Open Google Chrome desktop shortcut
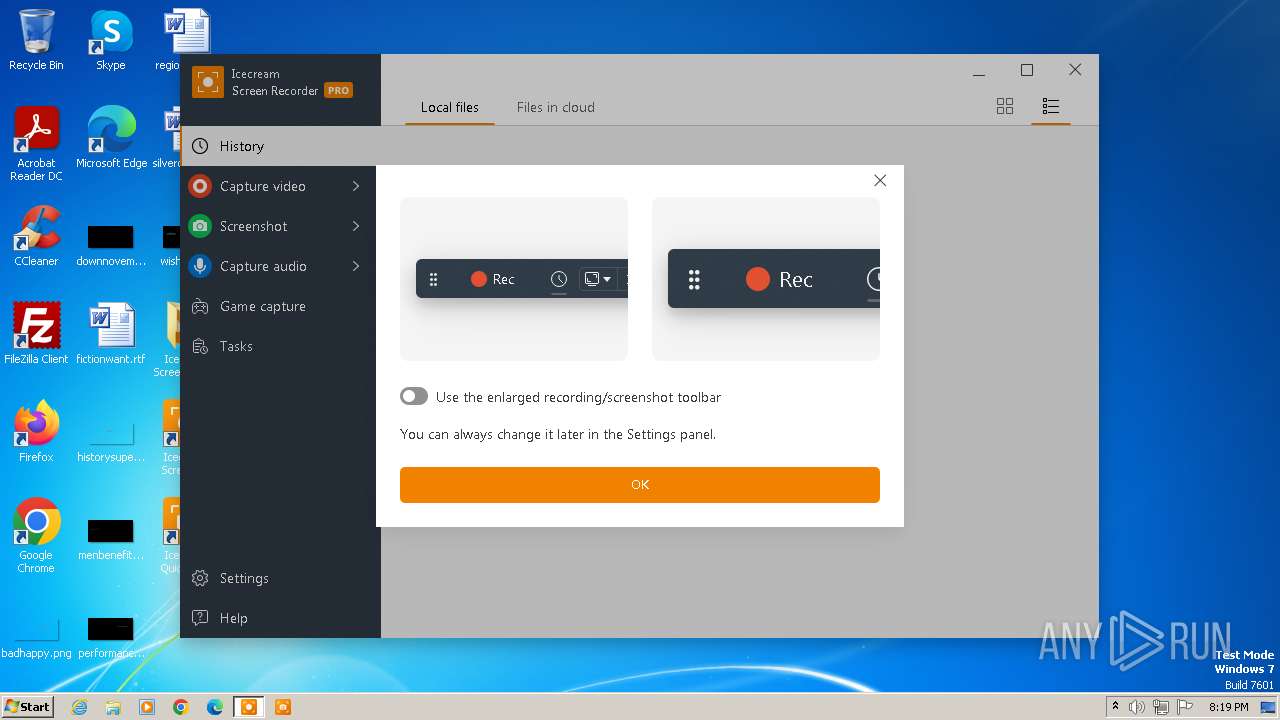Screen dimensions: 1280x720 coord(36,536)
